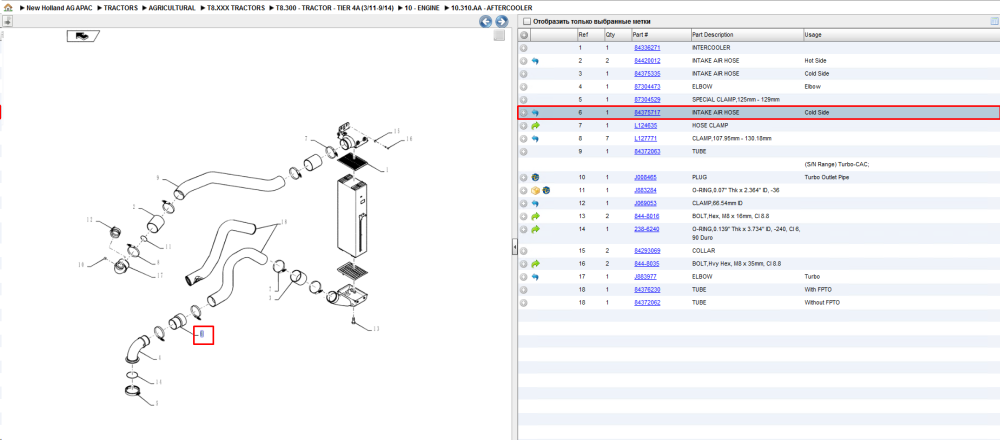
Task: Open the TRACTORS breadcrumb
Action: (x=121, y=8)
